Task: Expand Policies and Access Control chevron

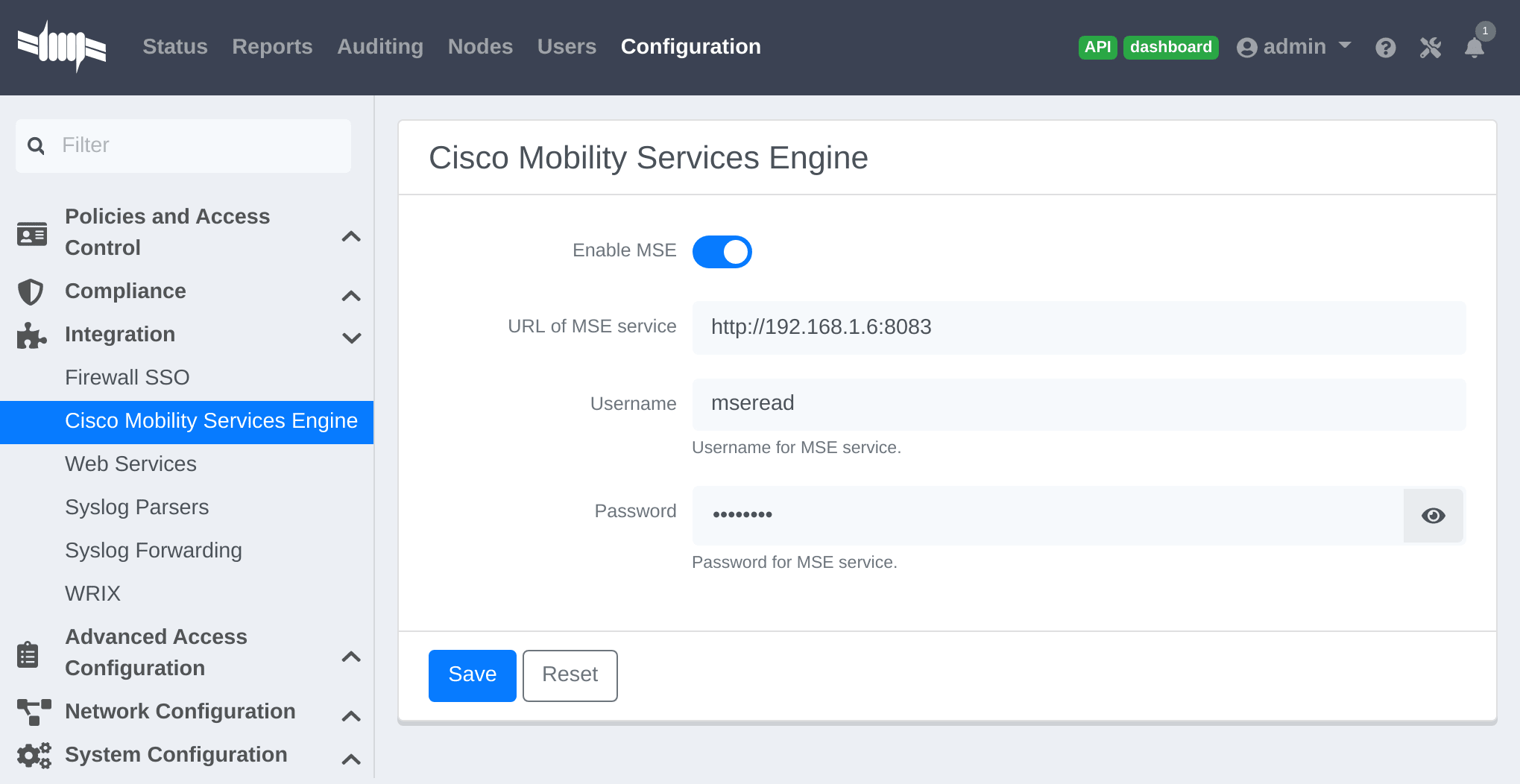Action: coord(351,236)
